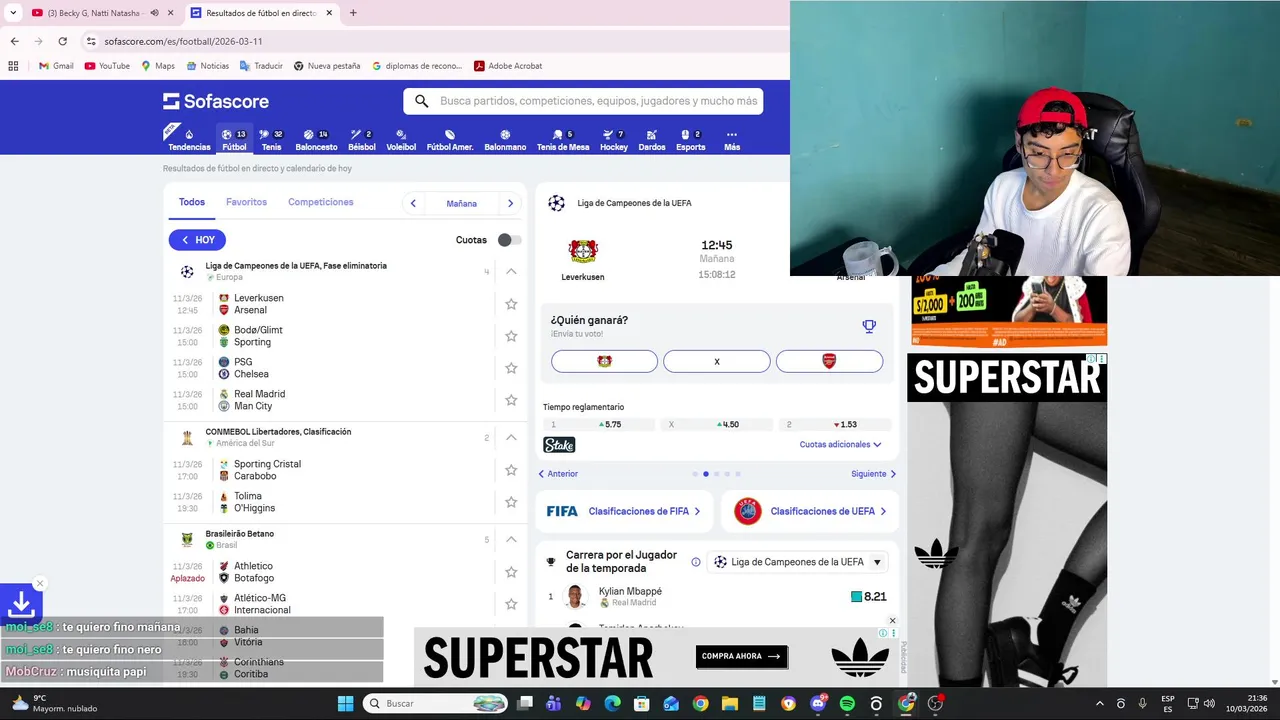Click the browser address bar
1280x720 pixels.
(x=430, y=41)
